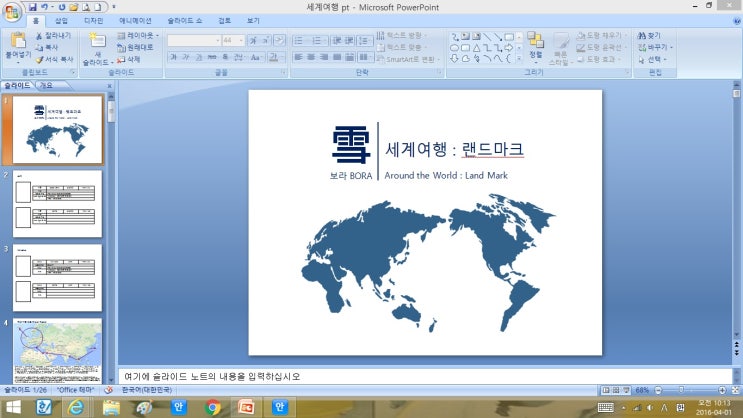Select slide 2 thumbnail
Image resolution: width=743 pixels, height=418 pixels.
pyautogui.click(x=57, y=204)
